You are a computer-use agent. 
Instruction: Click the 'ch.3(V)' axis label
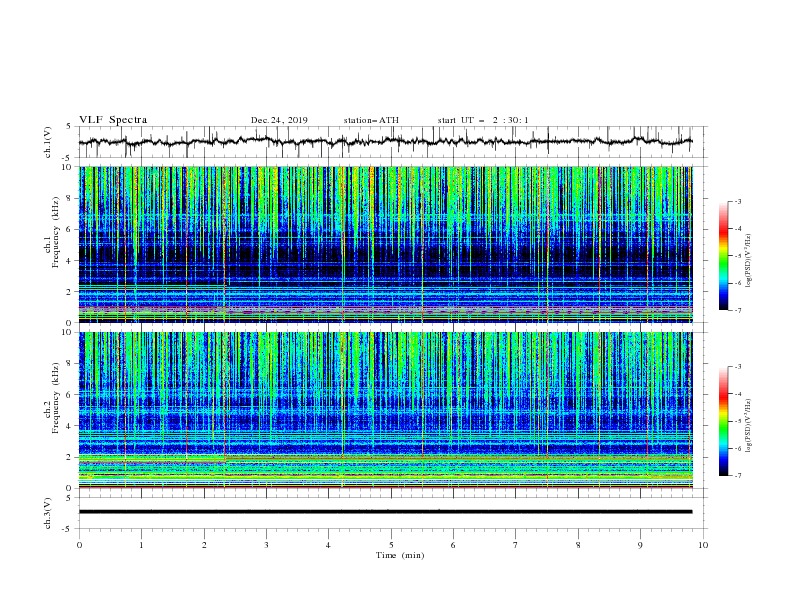coord(48,513)
